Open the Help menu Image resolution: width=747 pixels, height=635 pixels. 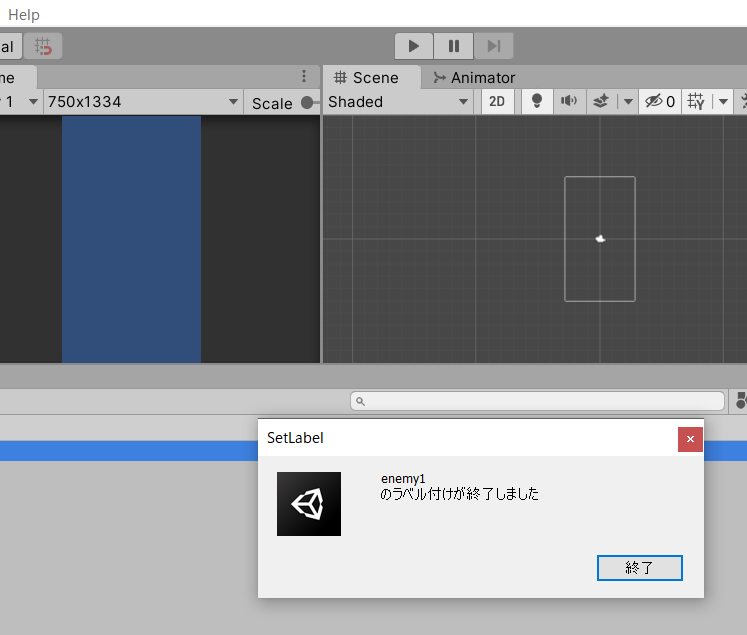(24, 15)
